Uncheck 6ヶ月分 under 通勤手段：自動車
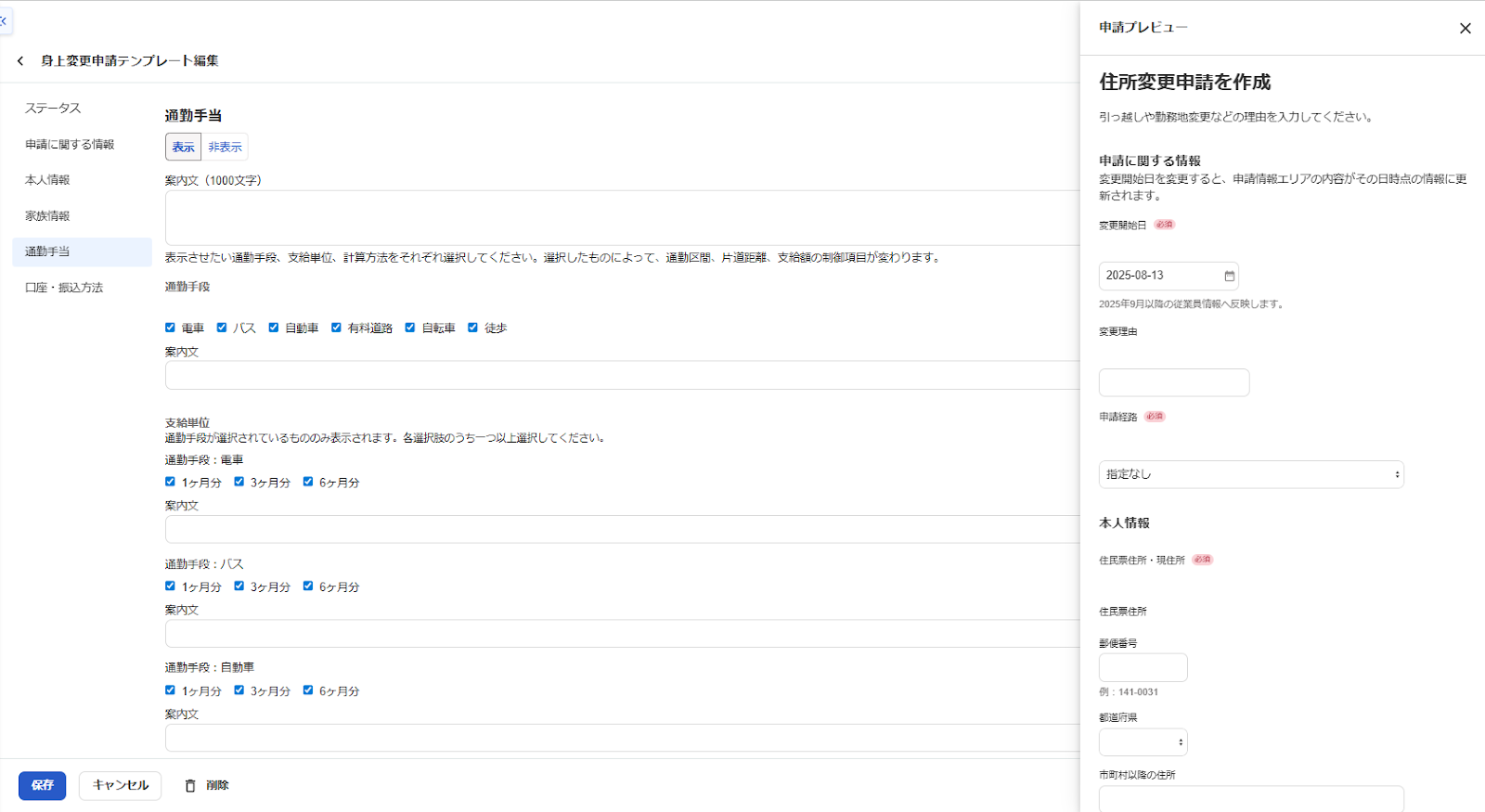 click(x=308, y=690)
